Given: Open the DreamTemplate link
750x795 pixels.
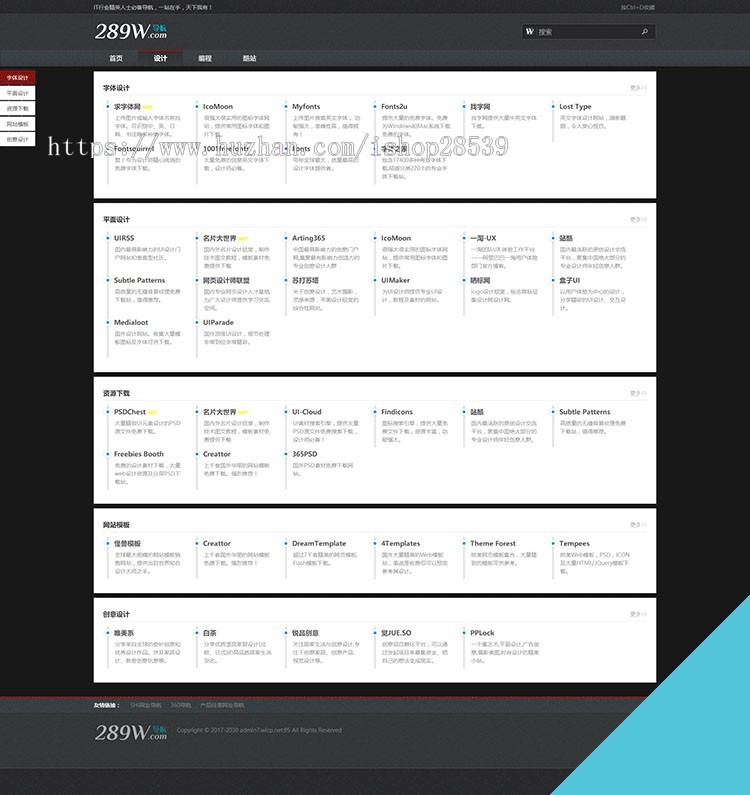Looking at the screenshot, I should pos(319,543).
